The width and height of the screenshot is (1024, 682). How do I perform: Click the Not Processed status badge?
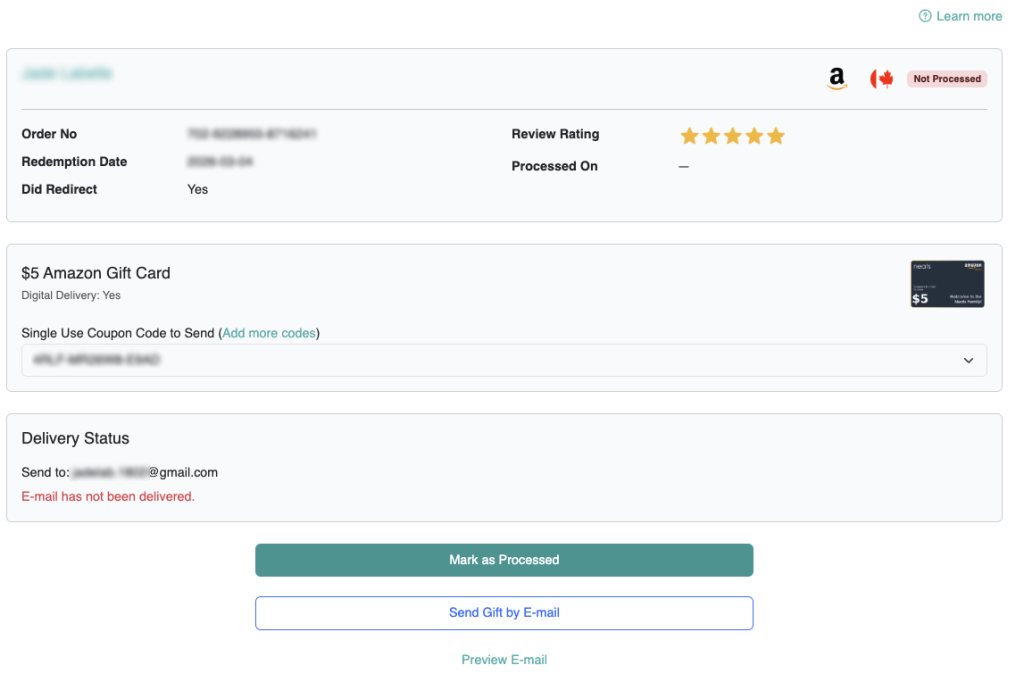click(946, 79)
